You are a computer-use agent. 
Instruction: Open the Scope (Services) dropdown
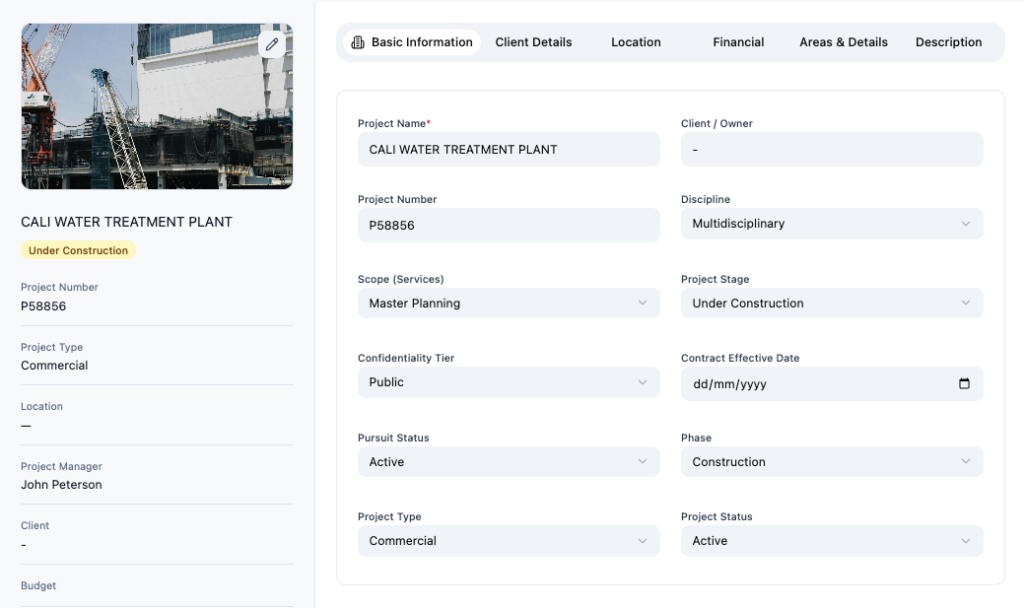(x=508, y=303)
